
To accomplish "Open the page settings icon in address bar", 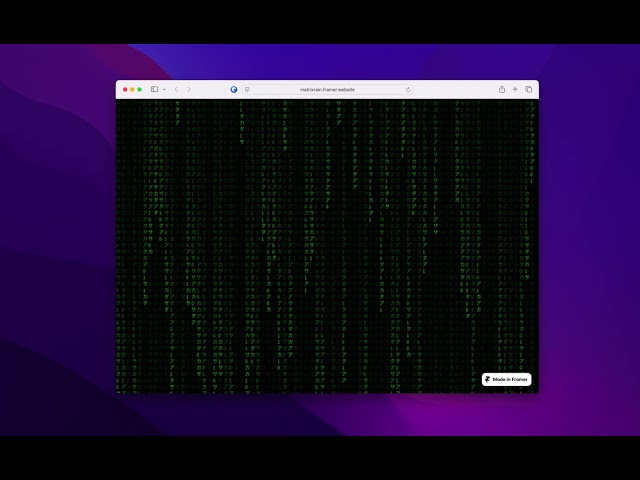I will 247,89.
